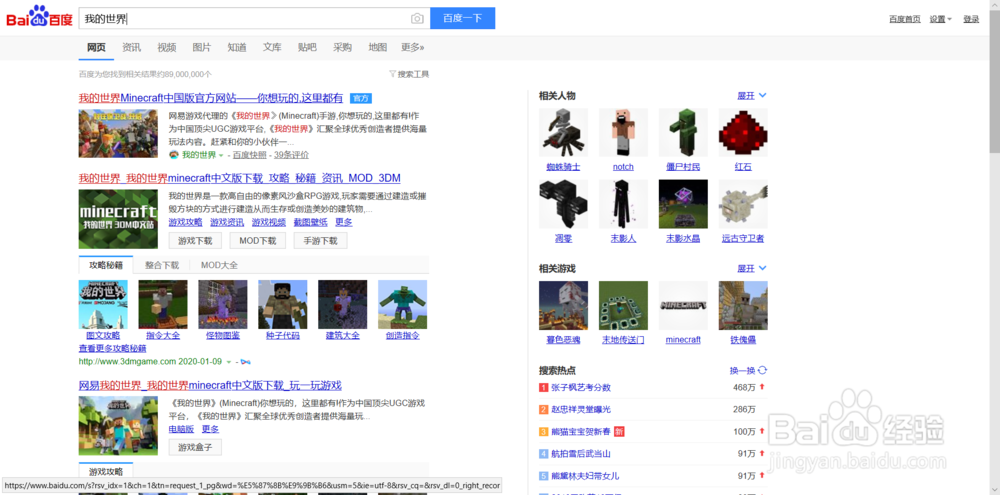The image size is (1000, 495).
Task: Open the 末影水晶 image
Action: [683, 204]
